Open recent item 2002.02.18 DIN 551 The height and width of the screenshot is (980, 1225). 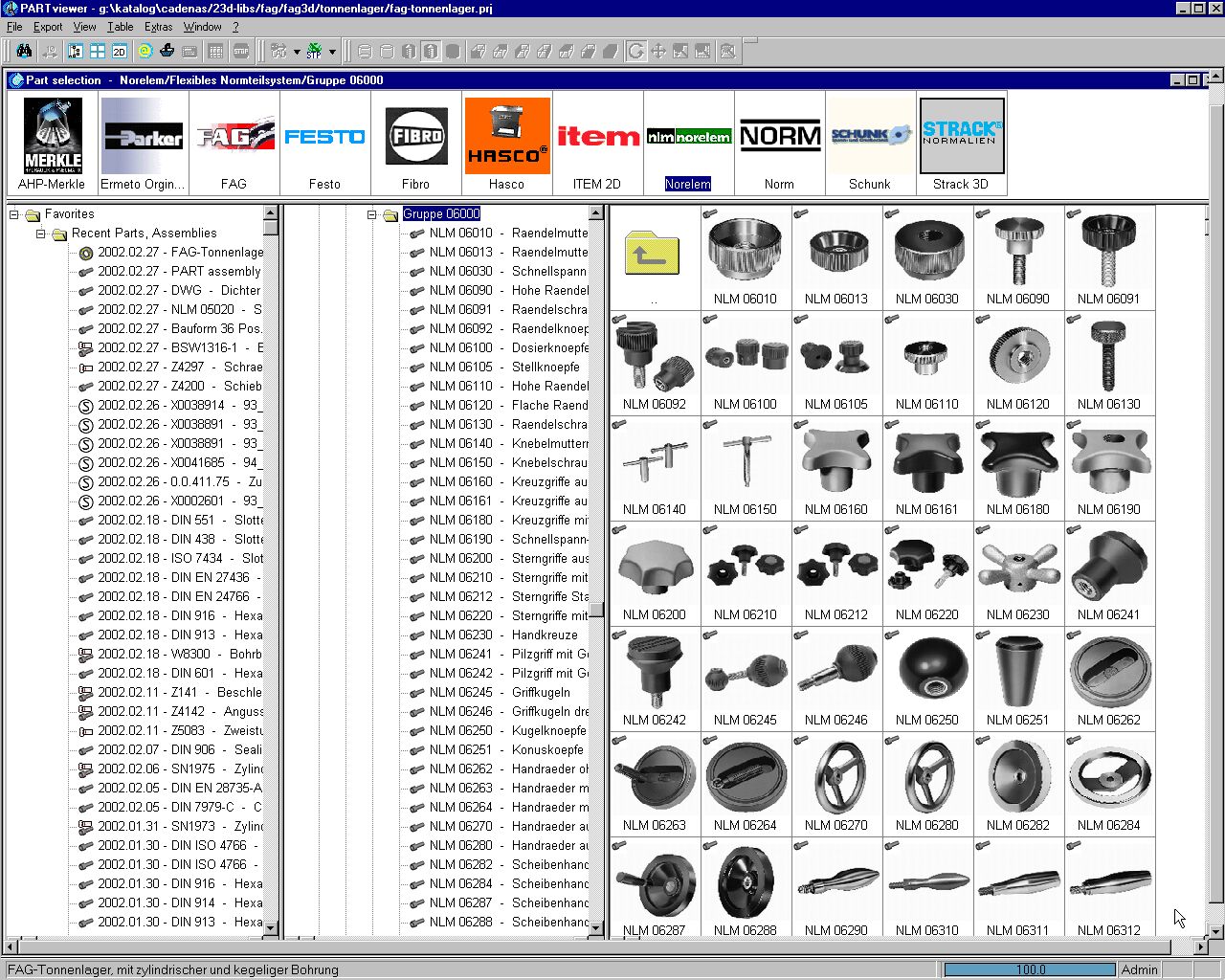click(170, 520)
